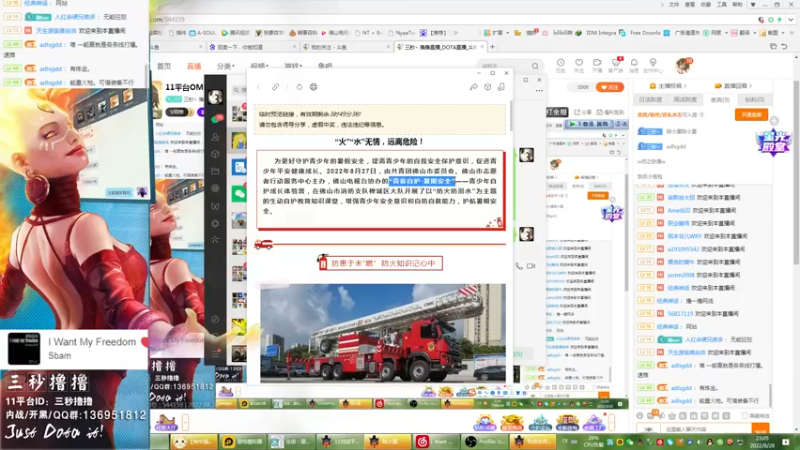This screenshot has height=450, width=800.
Task: Click the chat list vertical scrollbar
Action: click(x=769, y=395)
